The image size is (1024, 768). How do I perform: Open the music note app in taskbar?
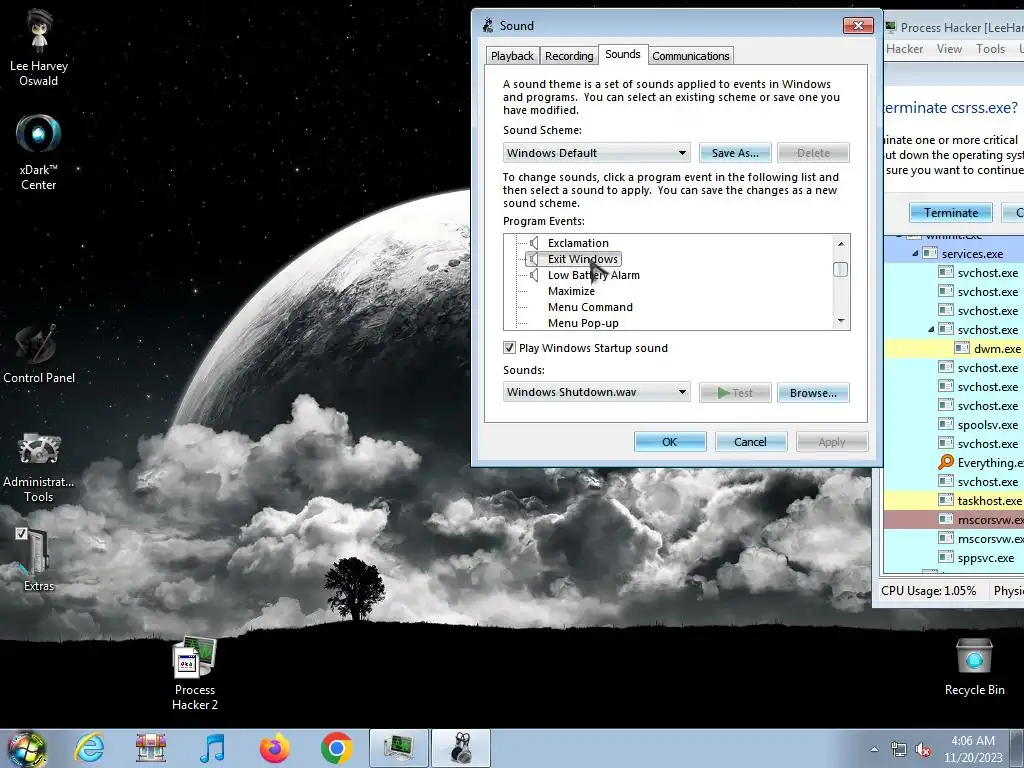click(x=212, y=748)
